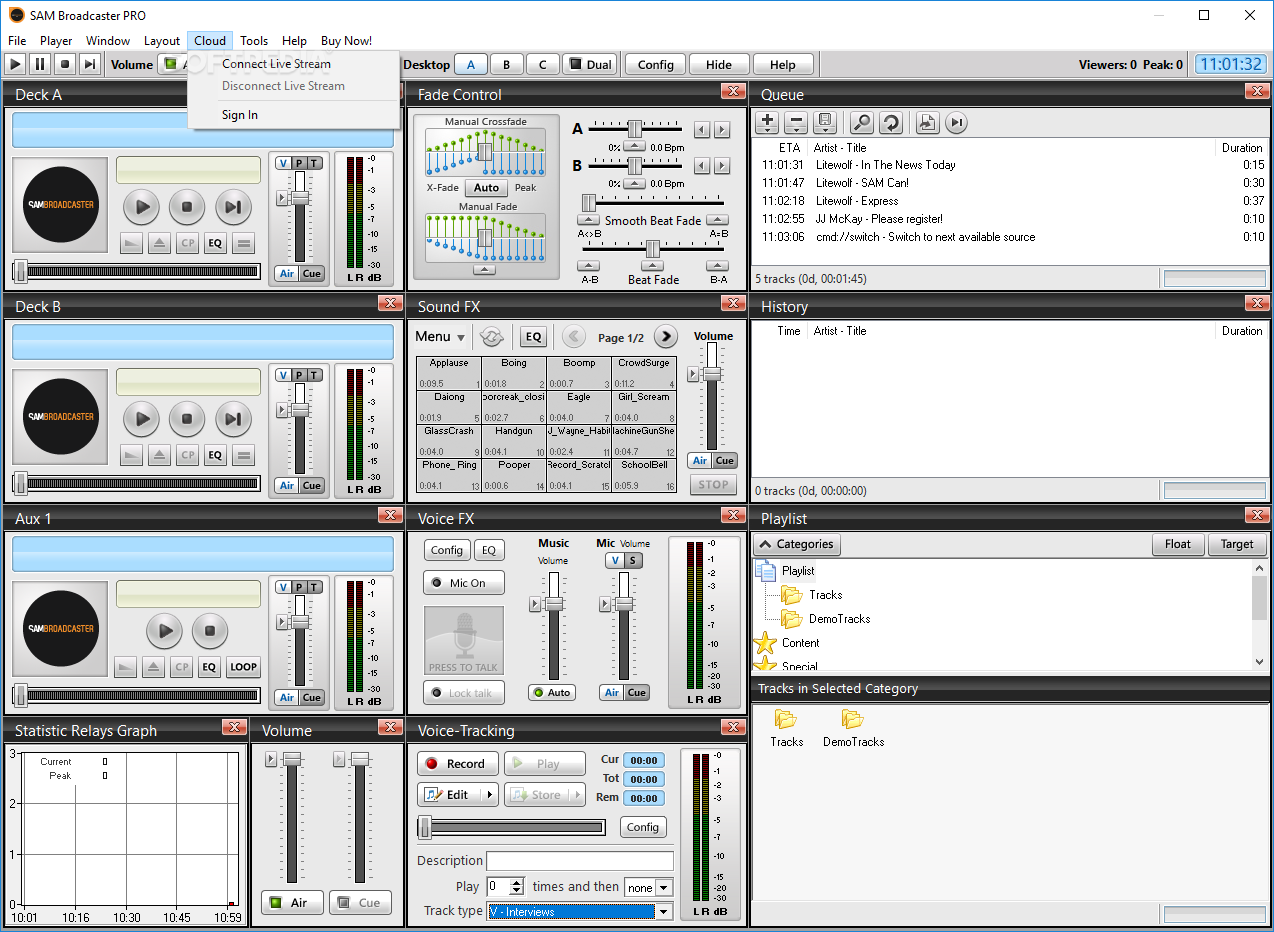Click the main toolbar Stop button

tap(65, 64)
